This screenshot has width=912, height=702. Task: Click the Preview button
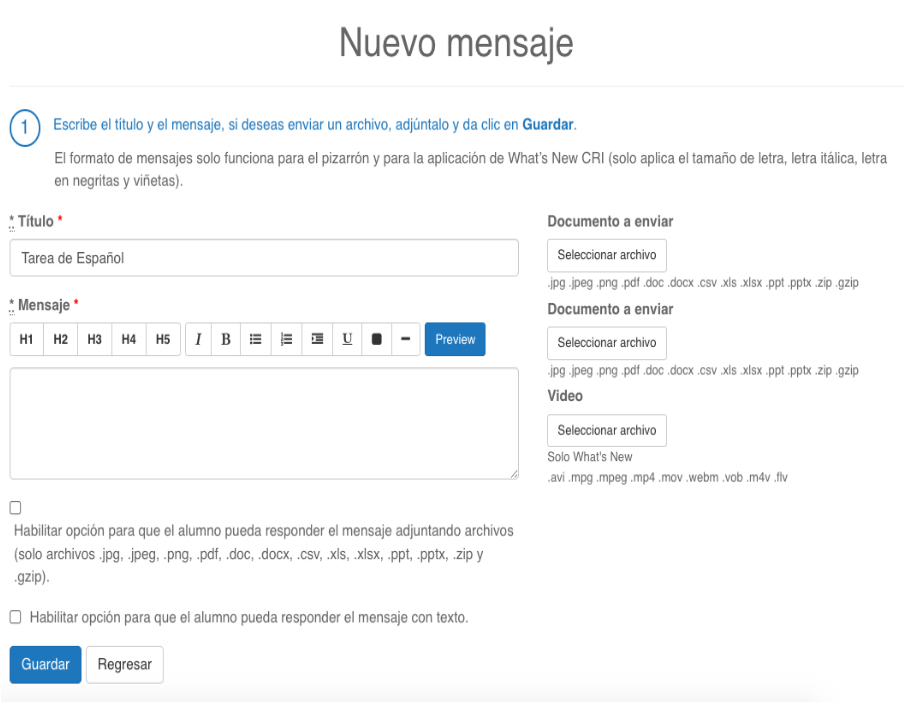click(455, 340)
